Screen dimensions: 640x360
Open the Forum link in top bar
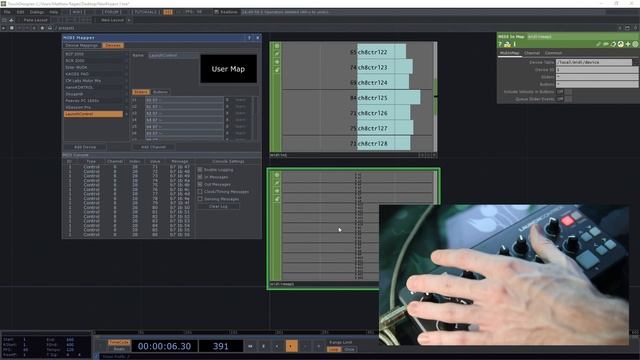pos(111,12)
